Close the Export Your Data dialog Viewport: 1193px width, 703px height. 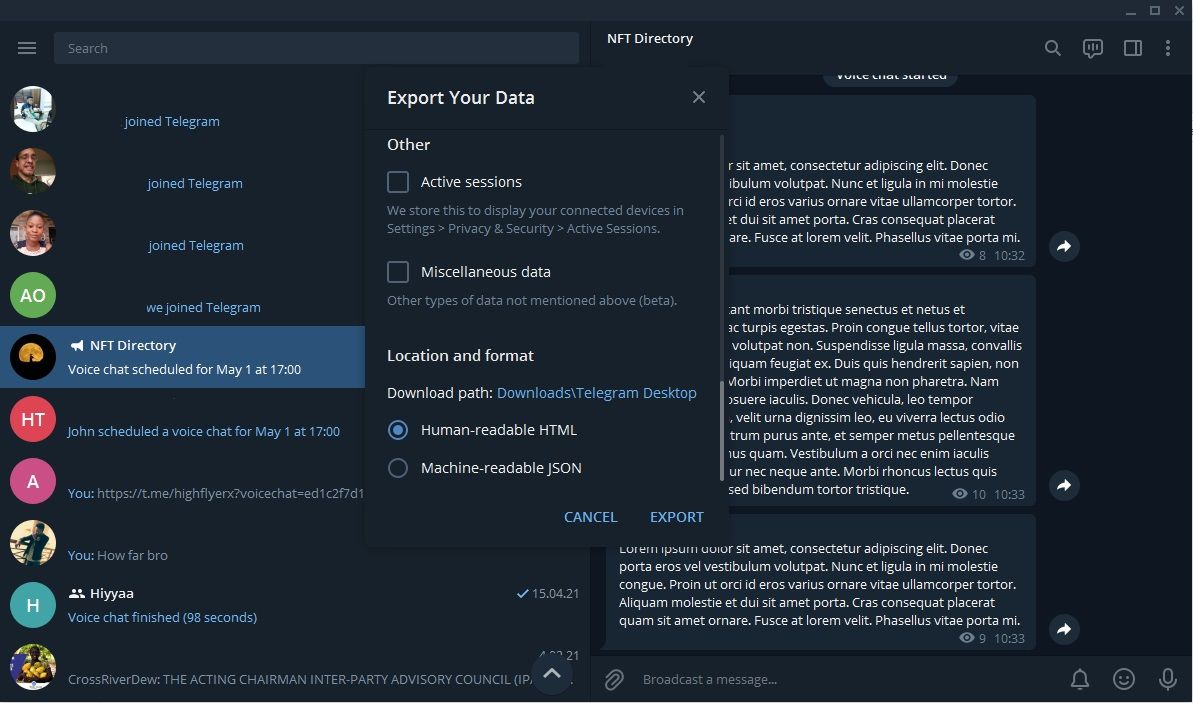tap(698, 96)
